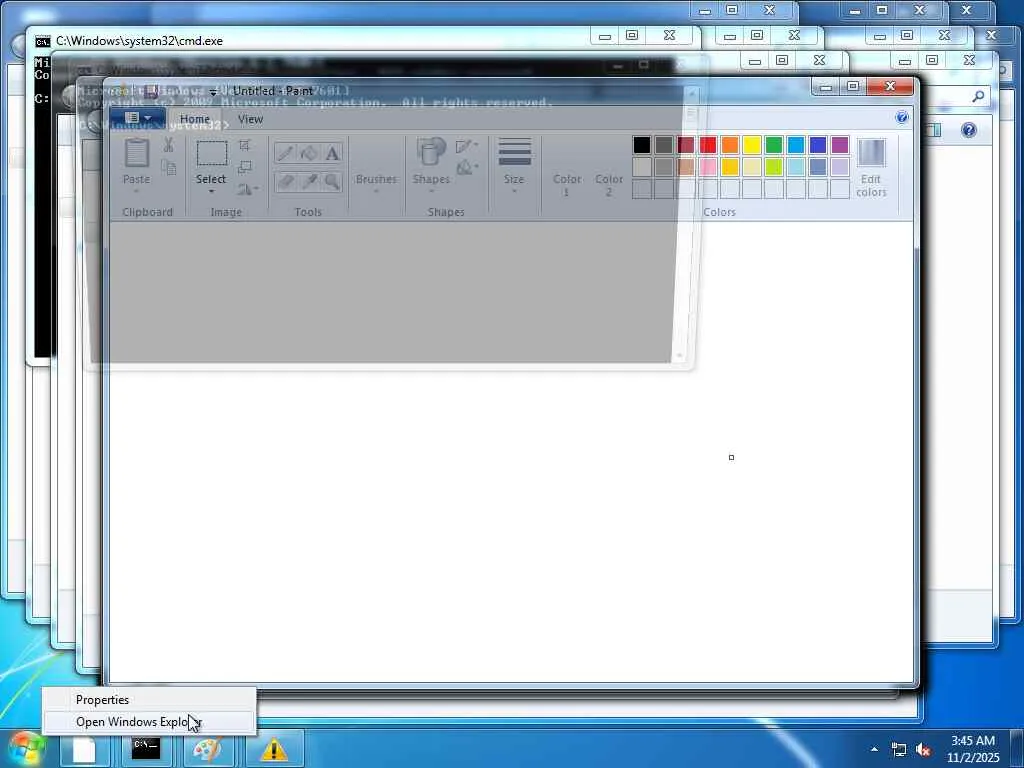Click the muted volume tray icon
Screen dimensions: 1024x768
923,750
